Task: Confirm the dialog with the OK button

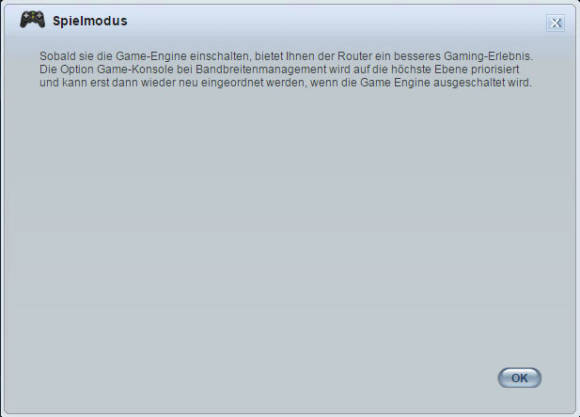Action: 519,378
